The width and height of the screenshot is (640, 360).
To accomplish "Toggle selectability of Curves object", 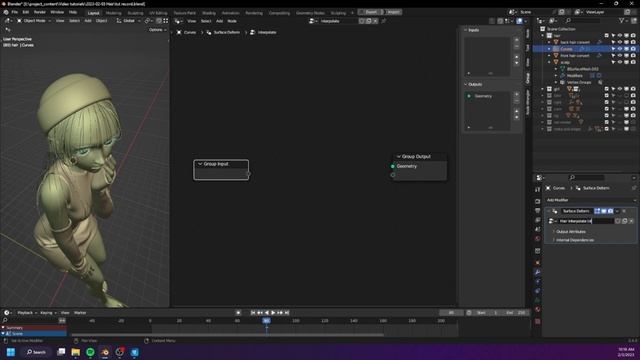I will (613, 49).
